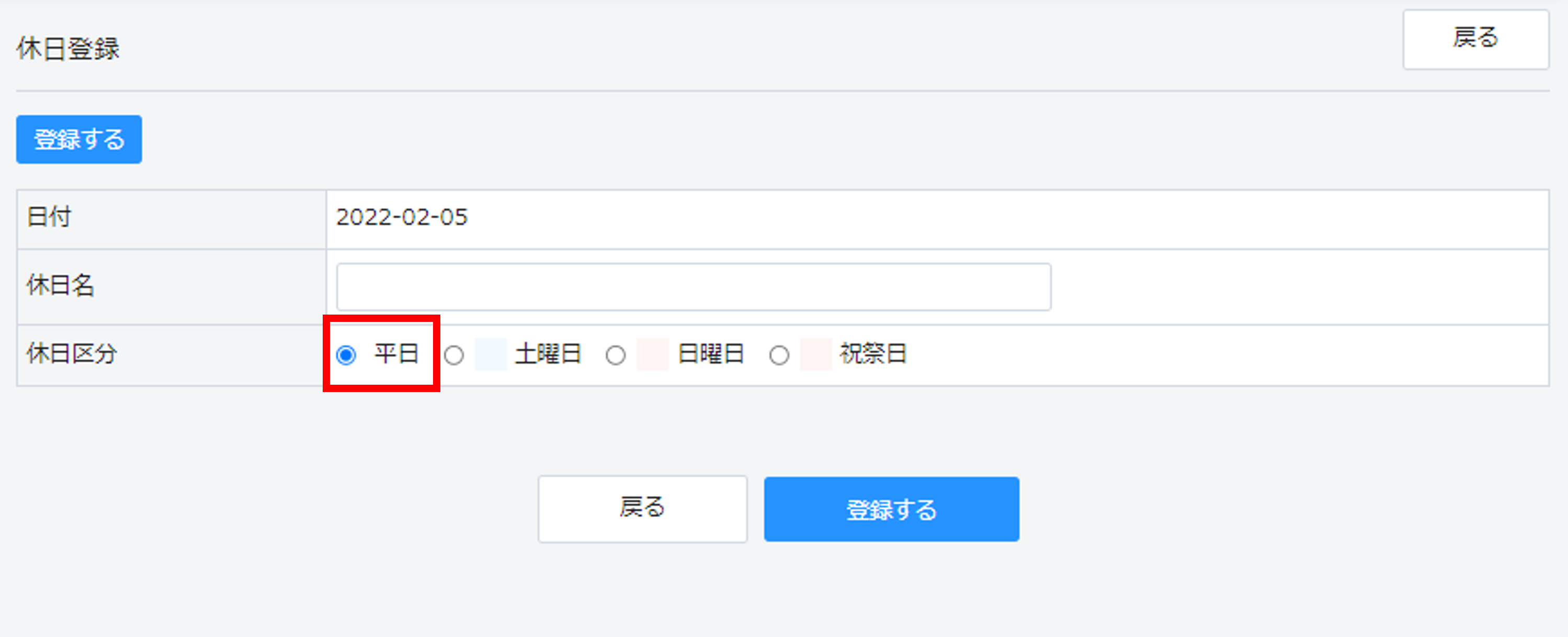Click the bottom blue 登録する button
Viewport: 1568px width, 637px height.
892,509
